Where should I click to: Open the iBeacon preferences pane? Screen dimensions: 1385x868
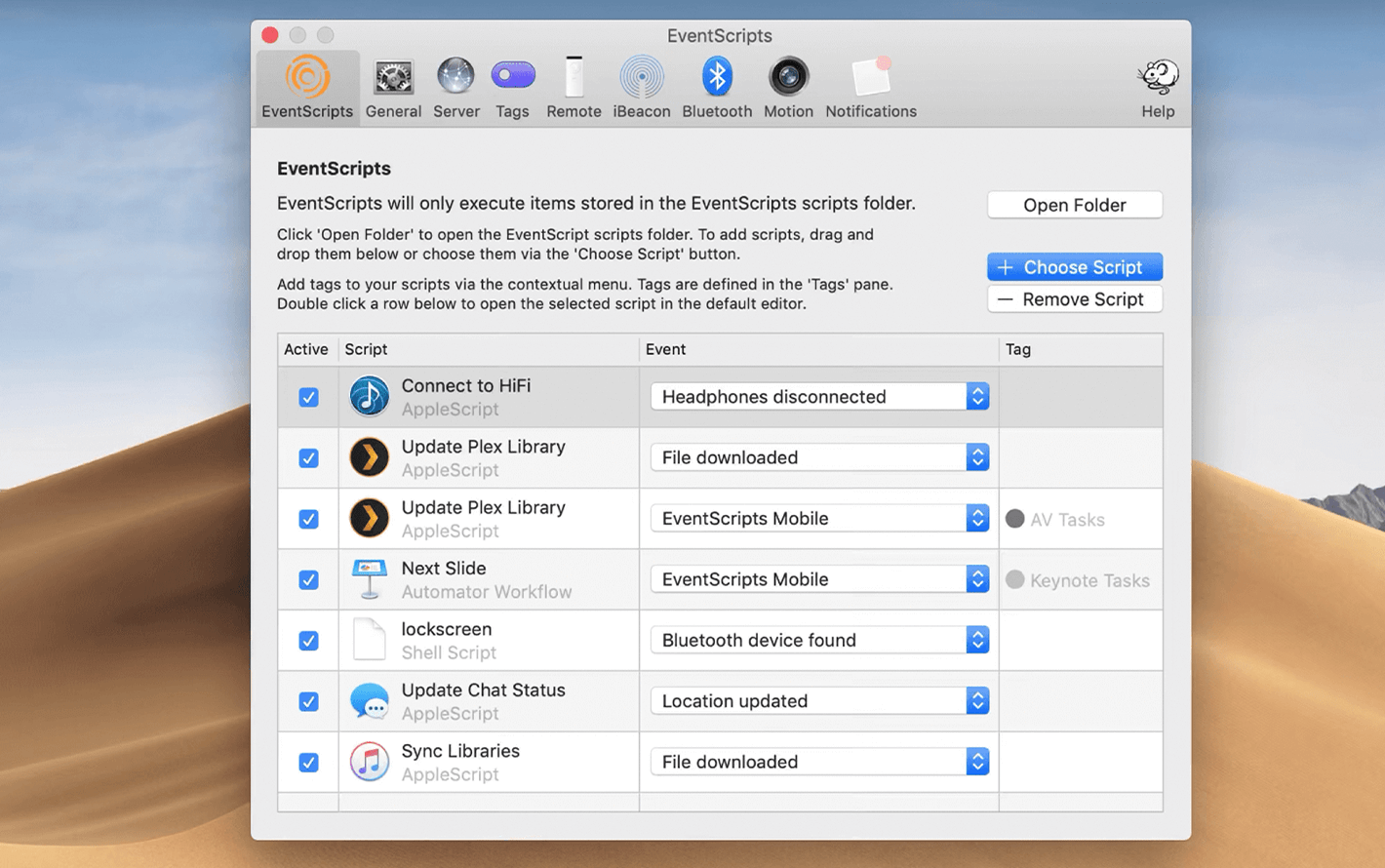click(641, 88)
